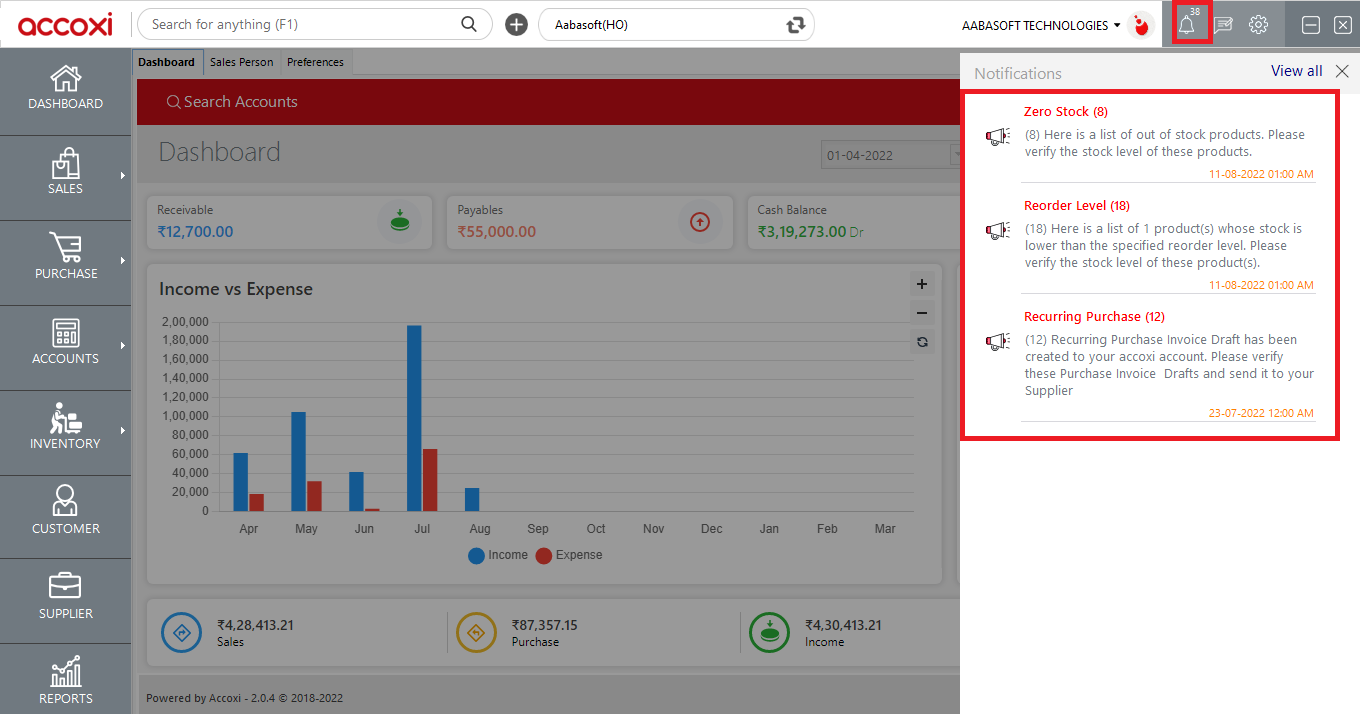Image resolution: width=1360 pixels, height=714 pixels.
Task: Refresh the Income vs Expense chart
Action: [922, 342]
